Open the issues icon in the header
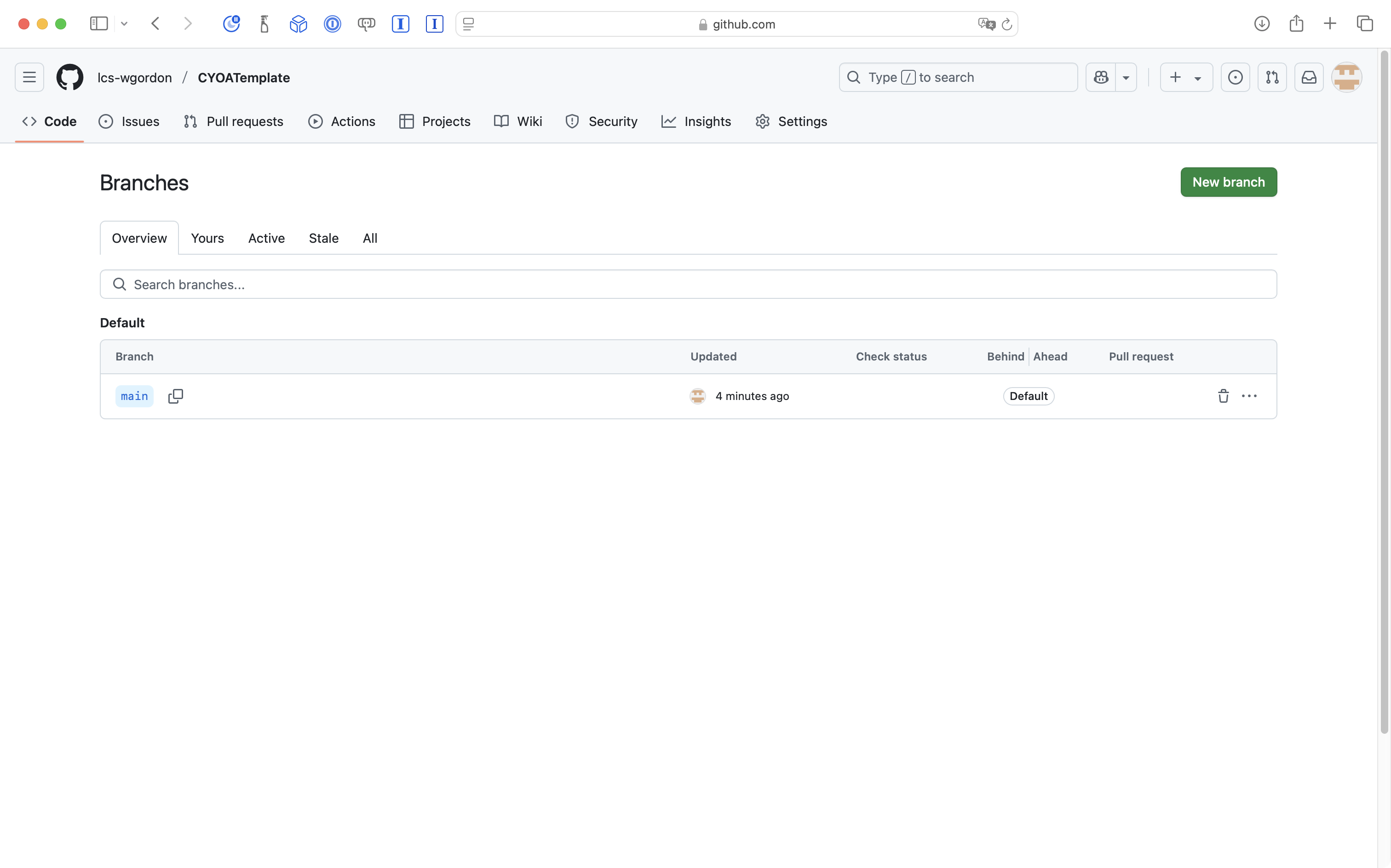This screenshot has height=868, width=1391. point(1236,78)
